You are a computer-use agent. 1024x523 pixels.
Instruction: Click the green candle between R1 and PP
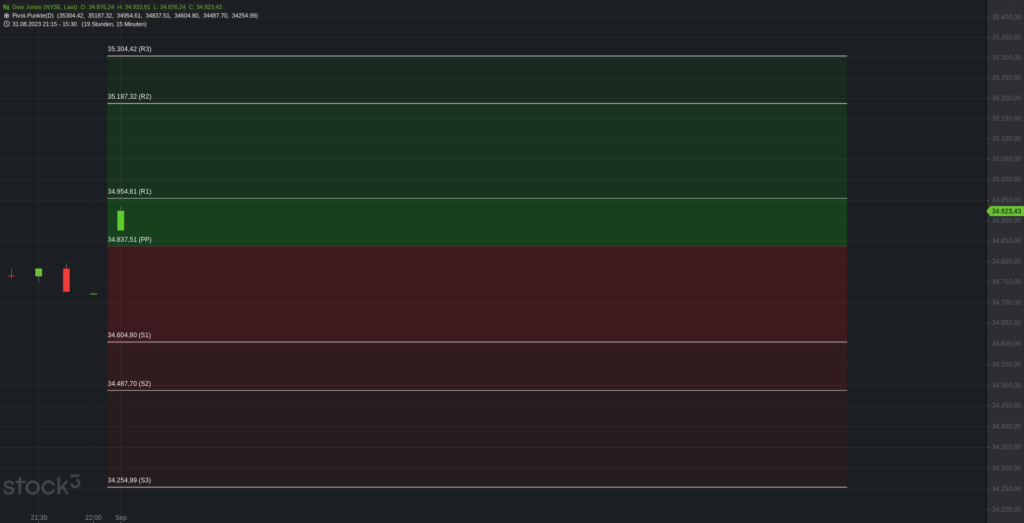[x=121, y=220]
